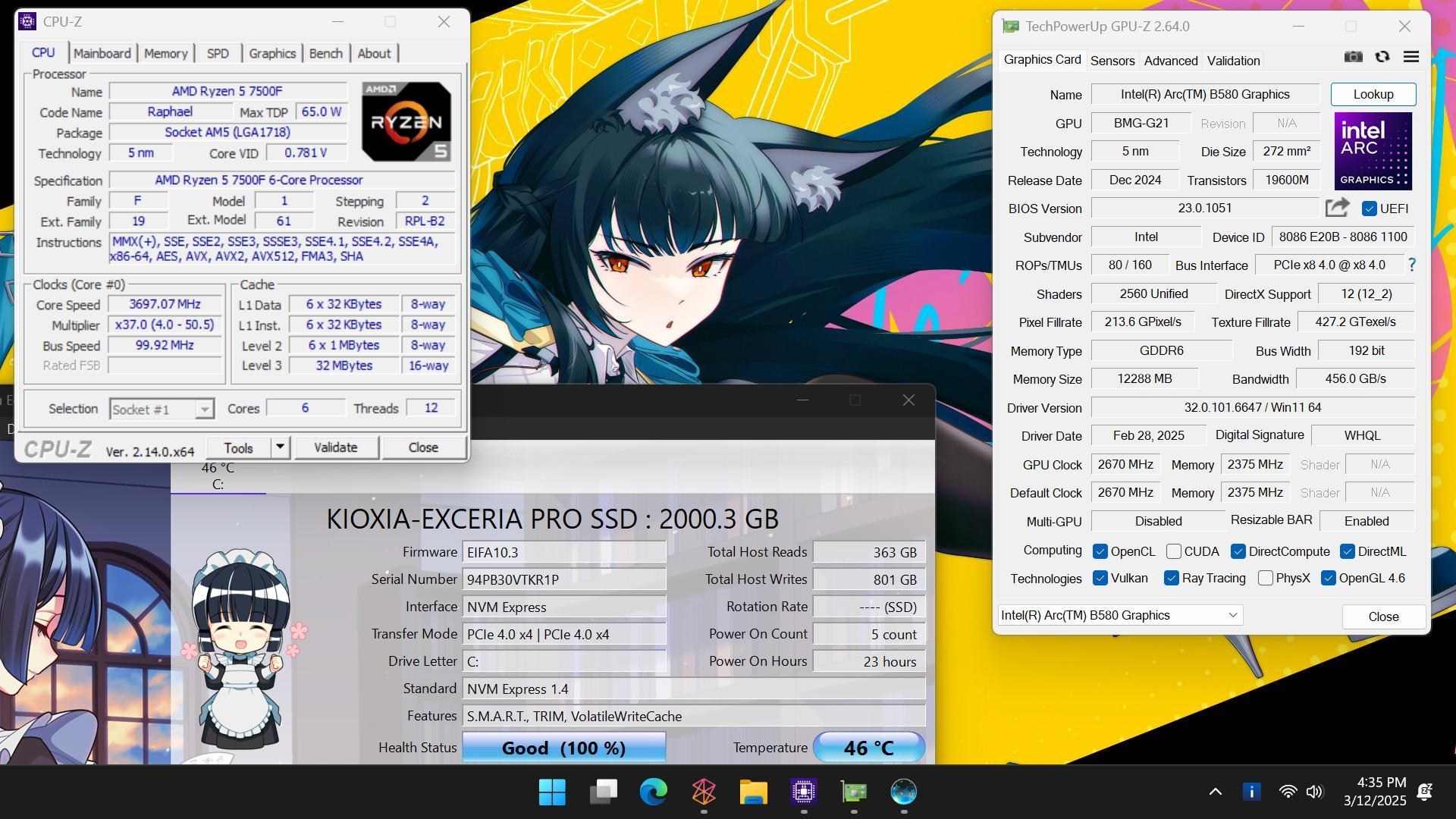The width and height of the screenshot is (1456, 819).
Task: Show hidden system tray icons
Action: click(x=1215, y=792)
